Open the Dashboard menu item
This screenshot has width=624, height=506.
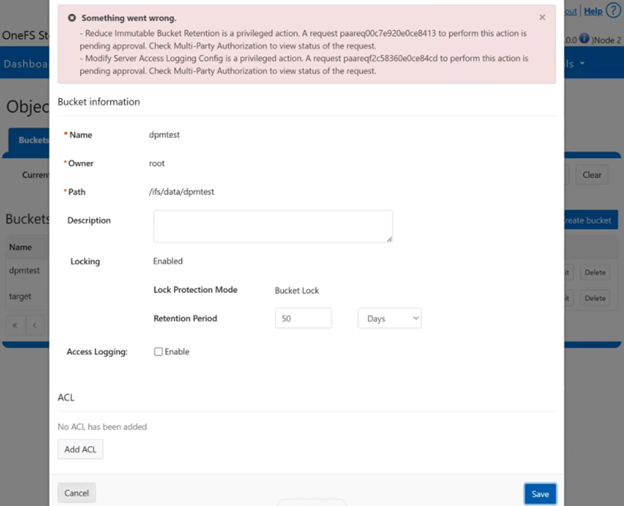click(x=28, y=64)
